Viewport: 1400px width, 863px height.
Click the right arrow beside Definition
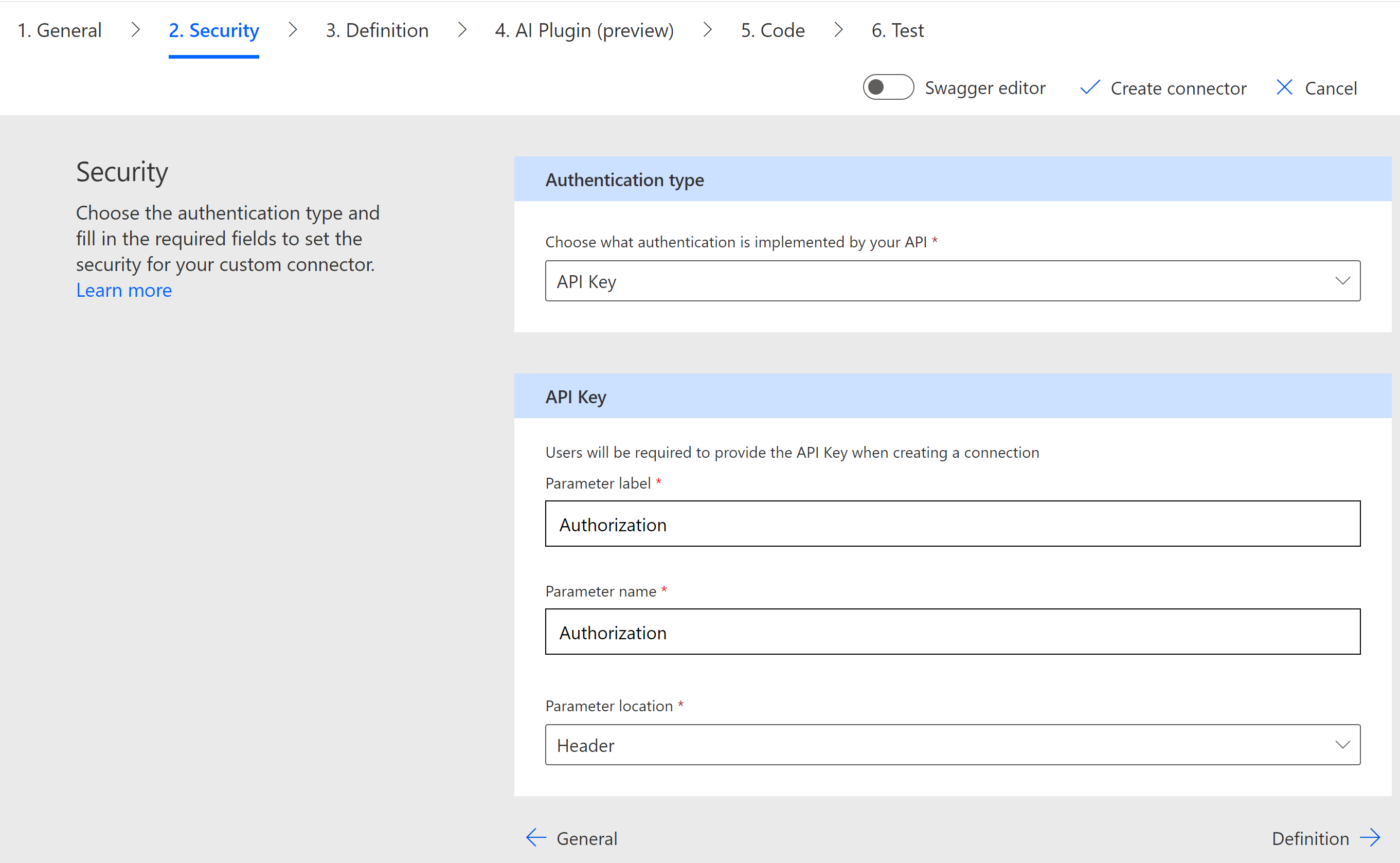coord(1370,837)
